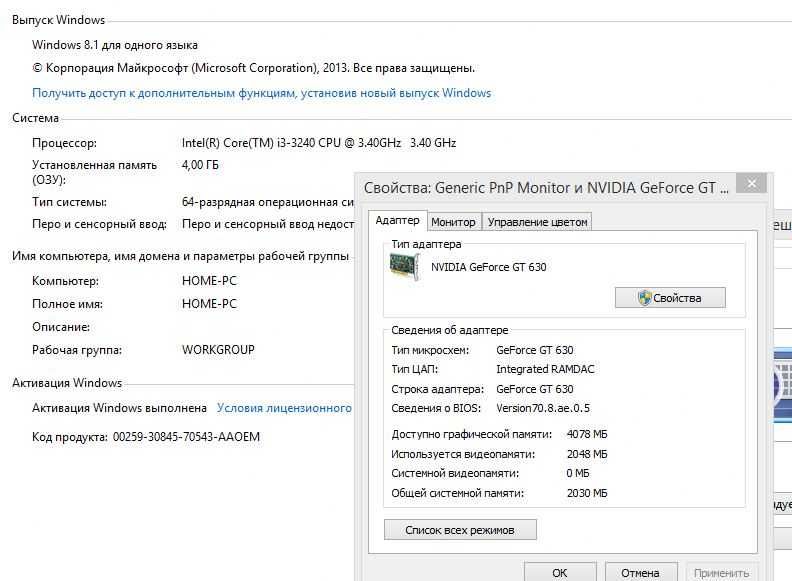Click Активация Windows выполнена status text
792x581 pixels.
[119, 408]
